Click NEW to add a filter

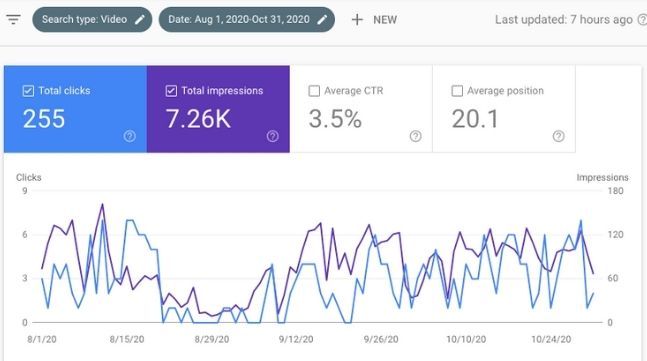(x=385, y=20)
